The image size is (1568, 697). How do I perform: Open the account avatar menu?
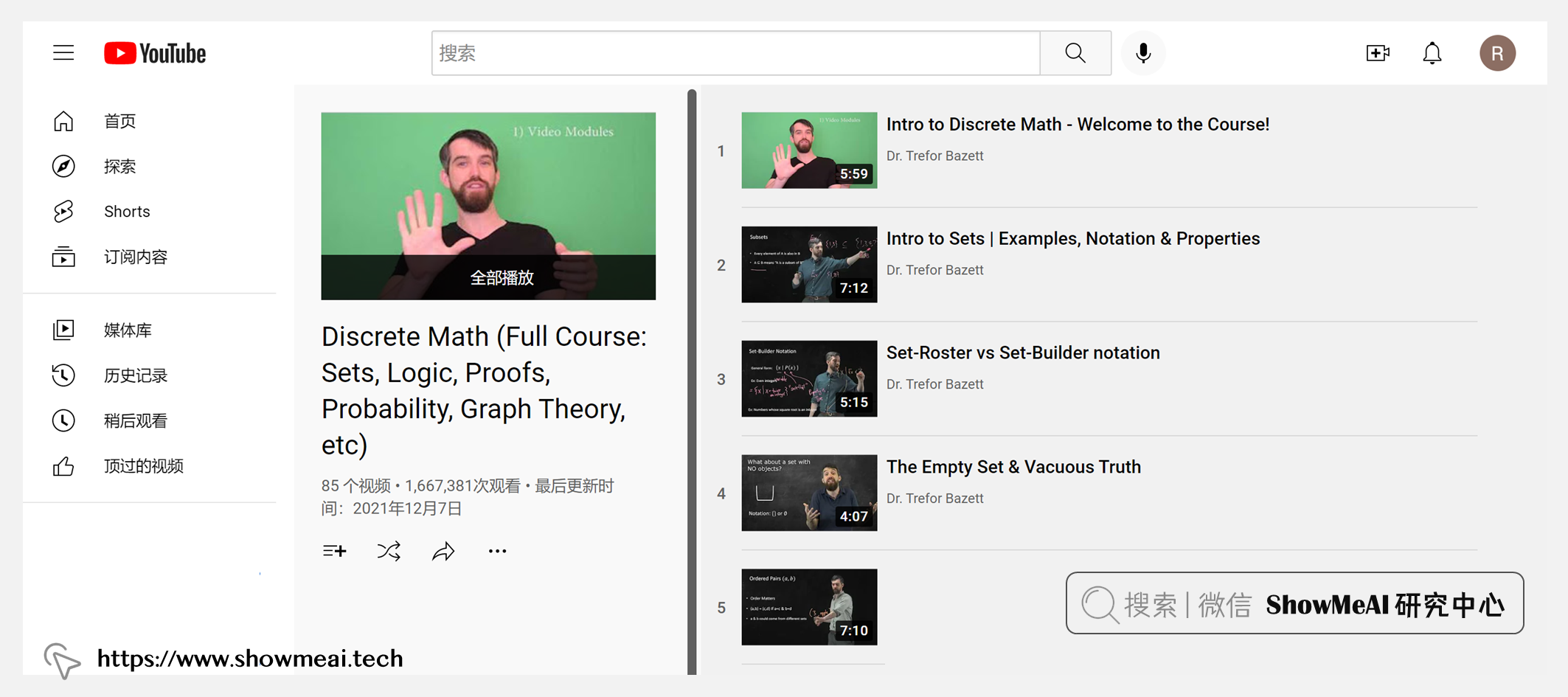pos(1497,52)
